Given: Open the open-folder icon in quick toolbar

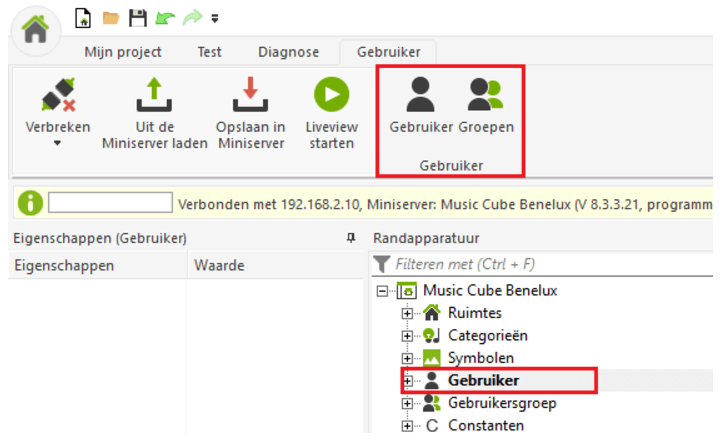Looking at the screenshot, I should (111, 17).
